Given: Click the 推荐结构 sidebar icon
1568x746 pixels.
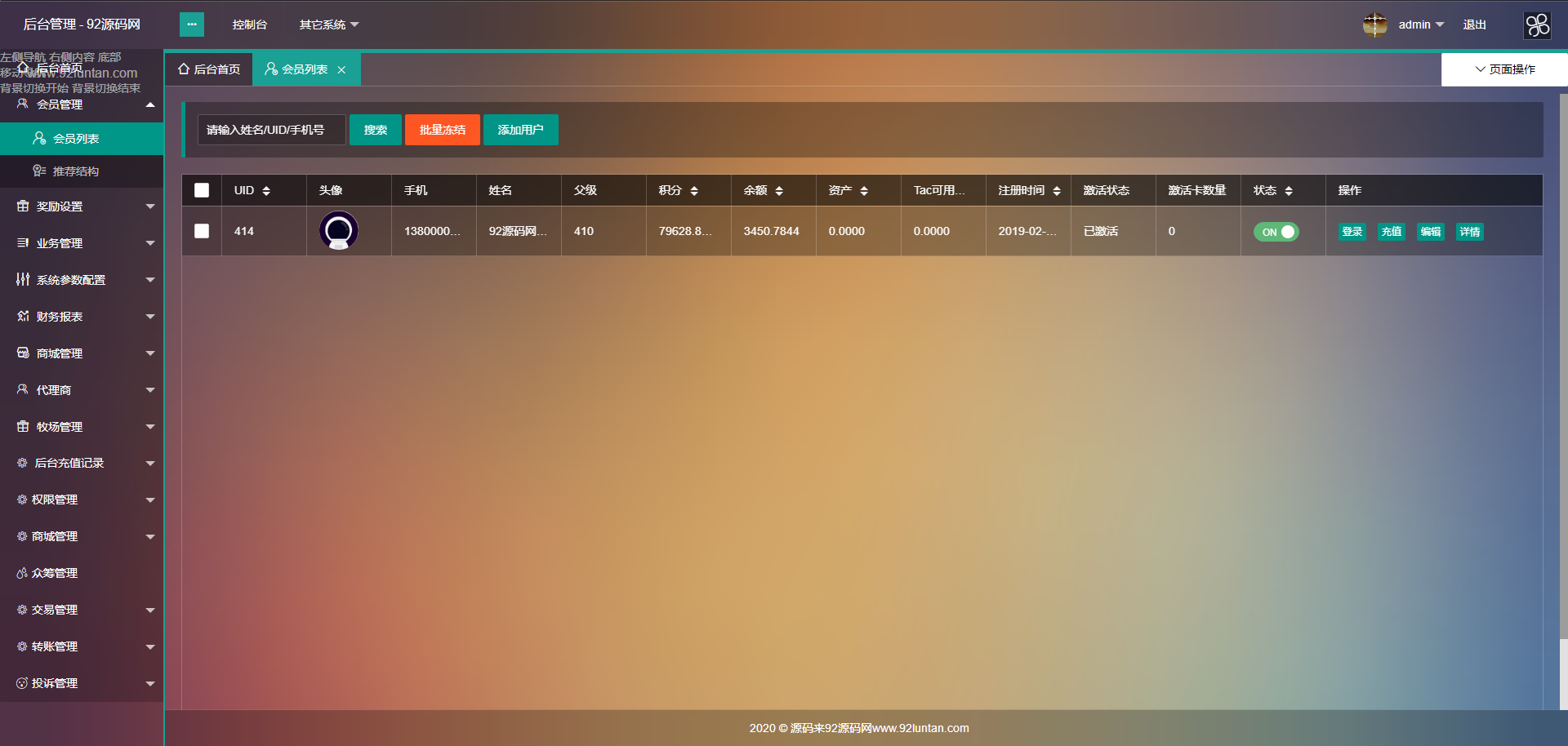Looking at the screenshot, I should coord(39,171).
